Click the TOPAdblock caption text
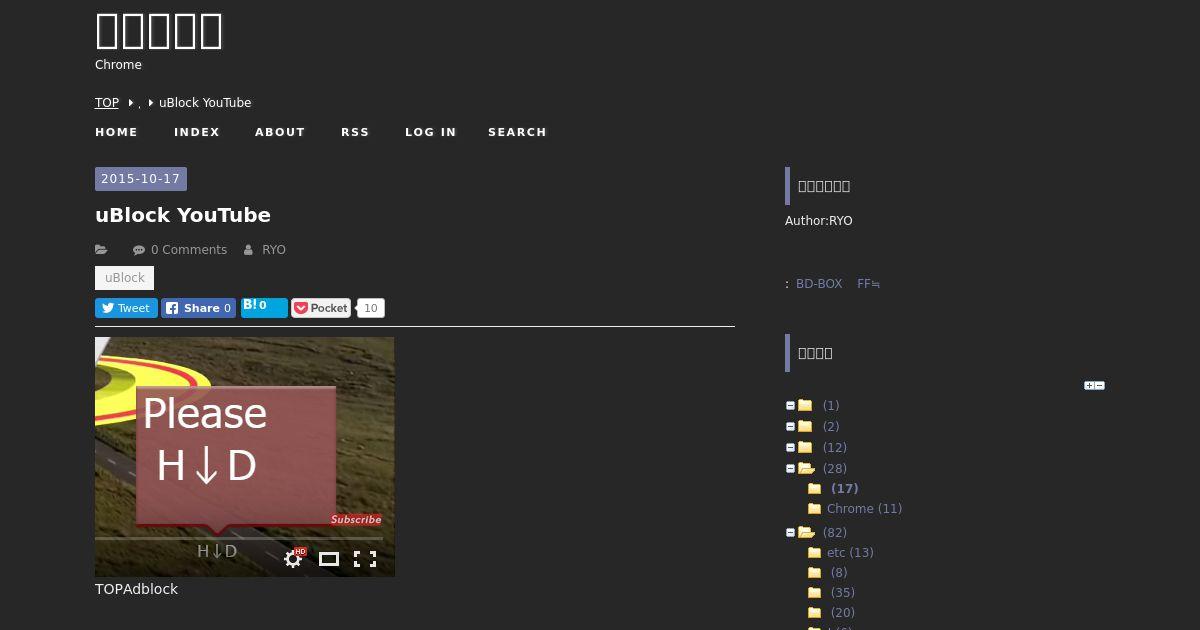This screenshot has height=630, width=1200. [136, 589]
